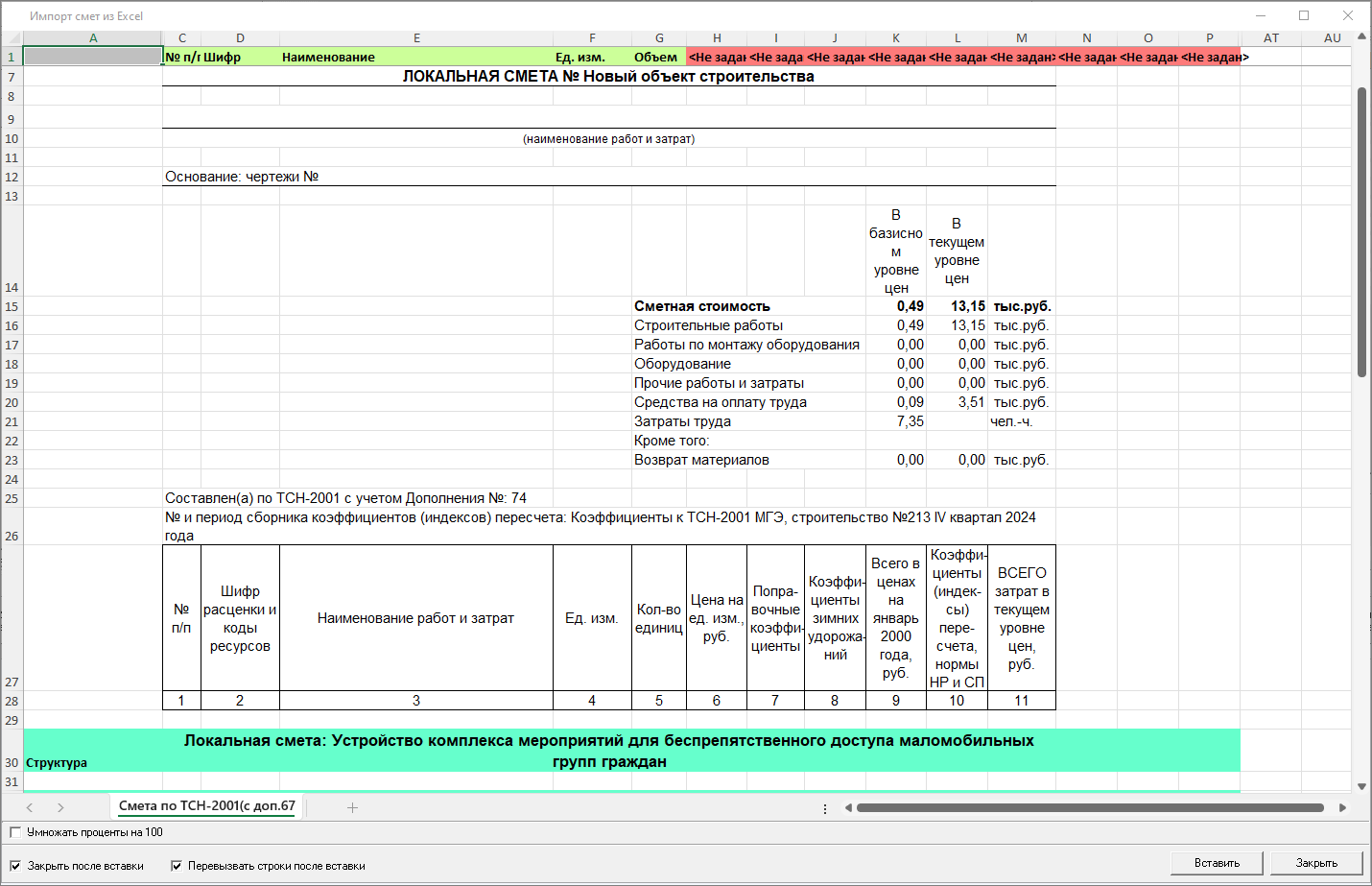Go to next sheet using right arrow
Image resolution: width=1372 pixels, height=886 pixels.
(x=60, y=807)
